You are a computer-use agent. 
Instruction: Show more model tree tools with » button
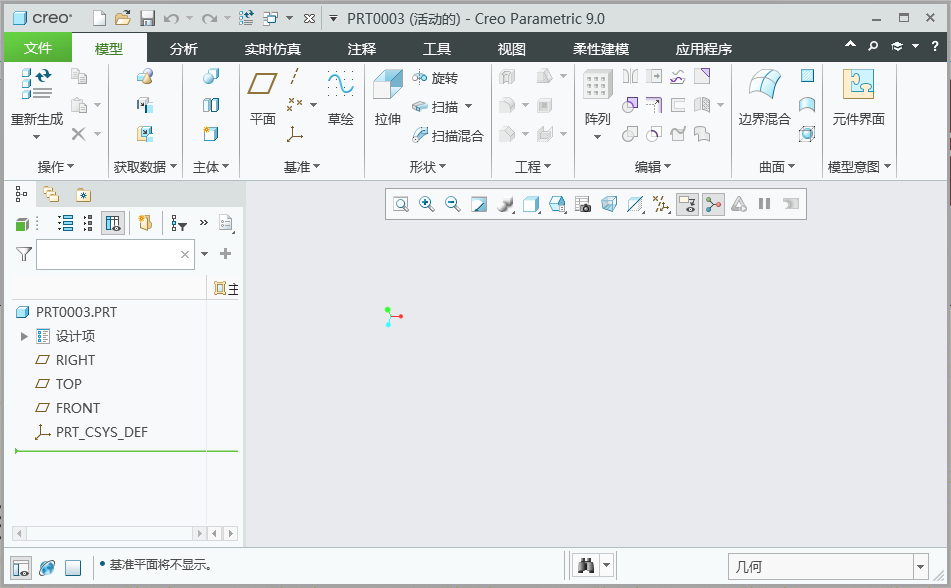204,223
